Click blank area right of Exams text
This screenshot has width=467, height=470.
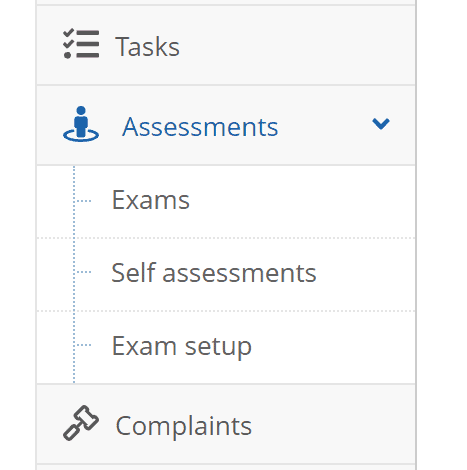[x=300, y=201]
